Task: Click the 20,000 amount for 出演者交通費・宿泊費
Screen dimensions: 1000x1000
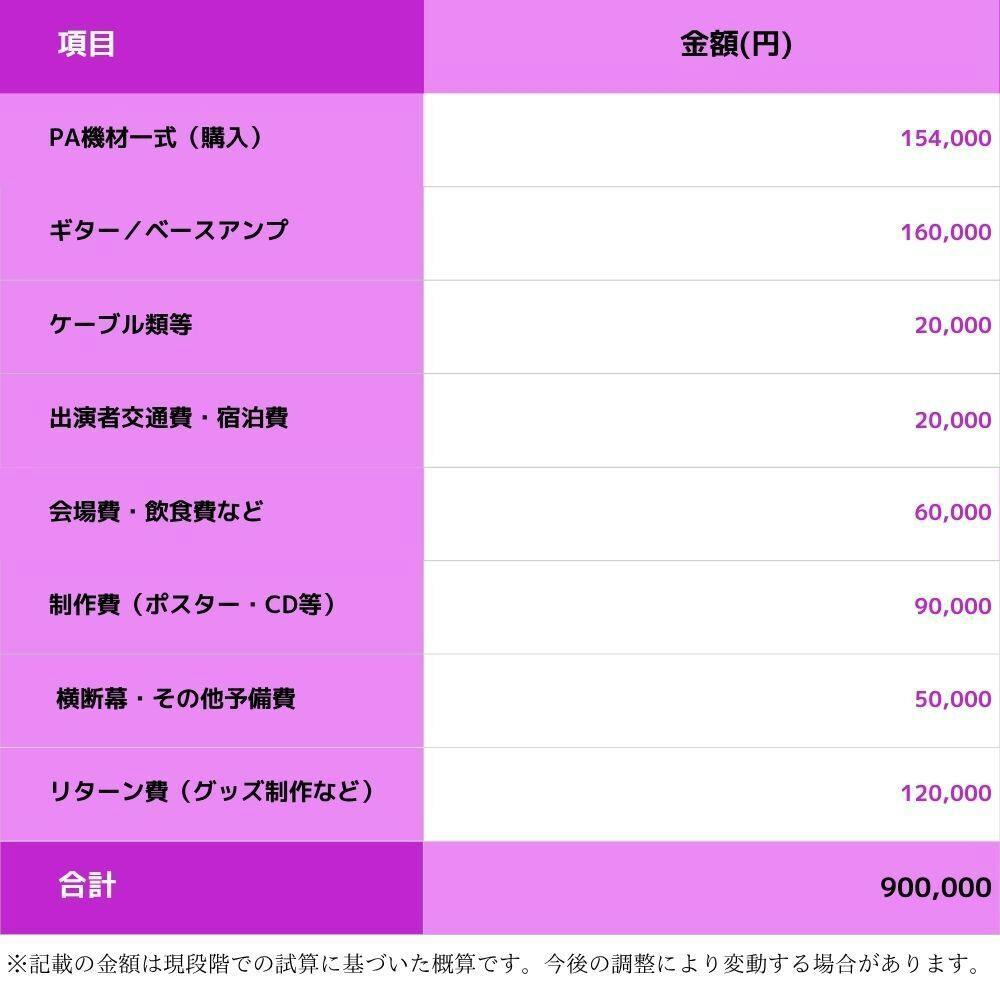Action: pos(952,420)
